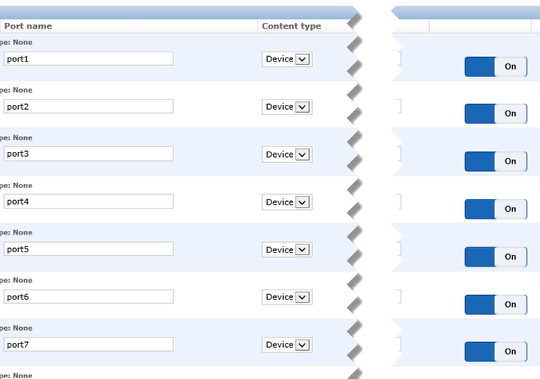Image resolution: width=540 pixels, height=379 pixels.
Task: Toggle the On switch for port5
Action: (x=496, y=257)
